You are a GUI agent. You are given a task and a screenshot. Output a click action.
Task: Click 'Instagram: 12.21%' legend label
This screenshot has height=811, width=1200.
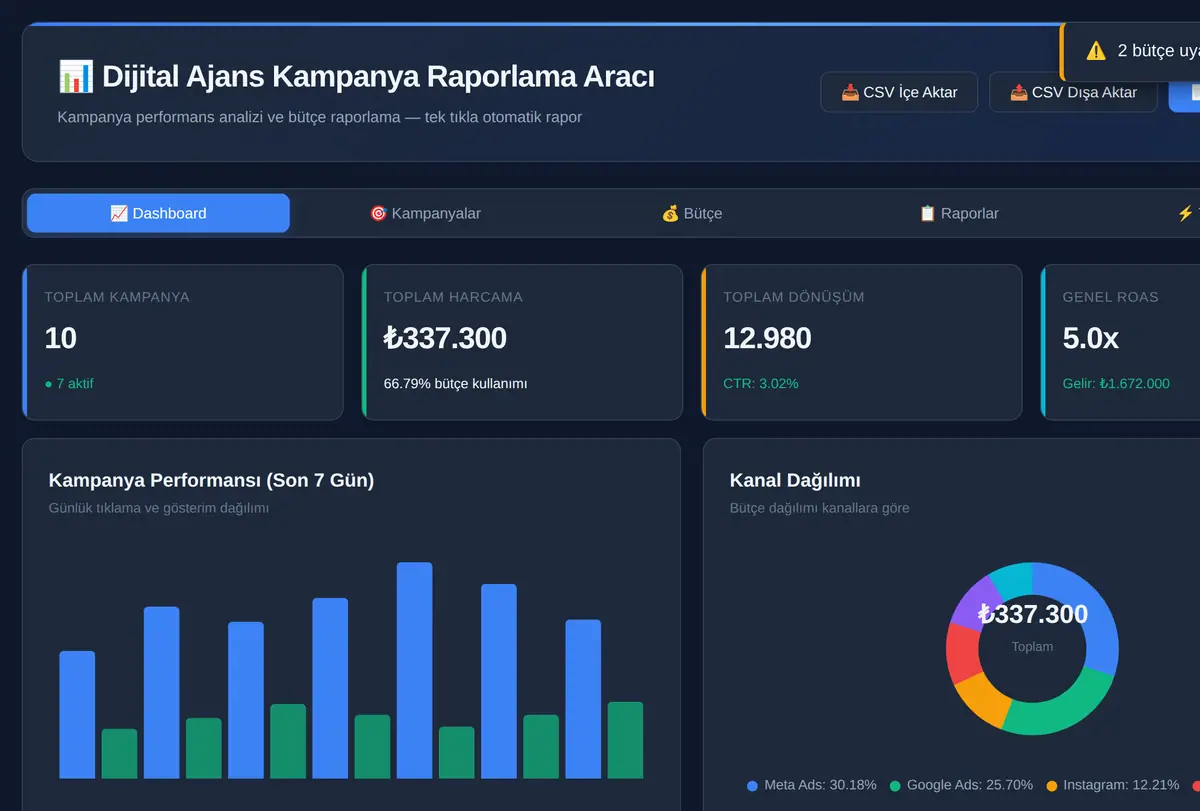(x=1121, y=785)
